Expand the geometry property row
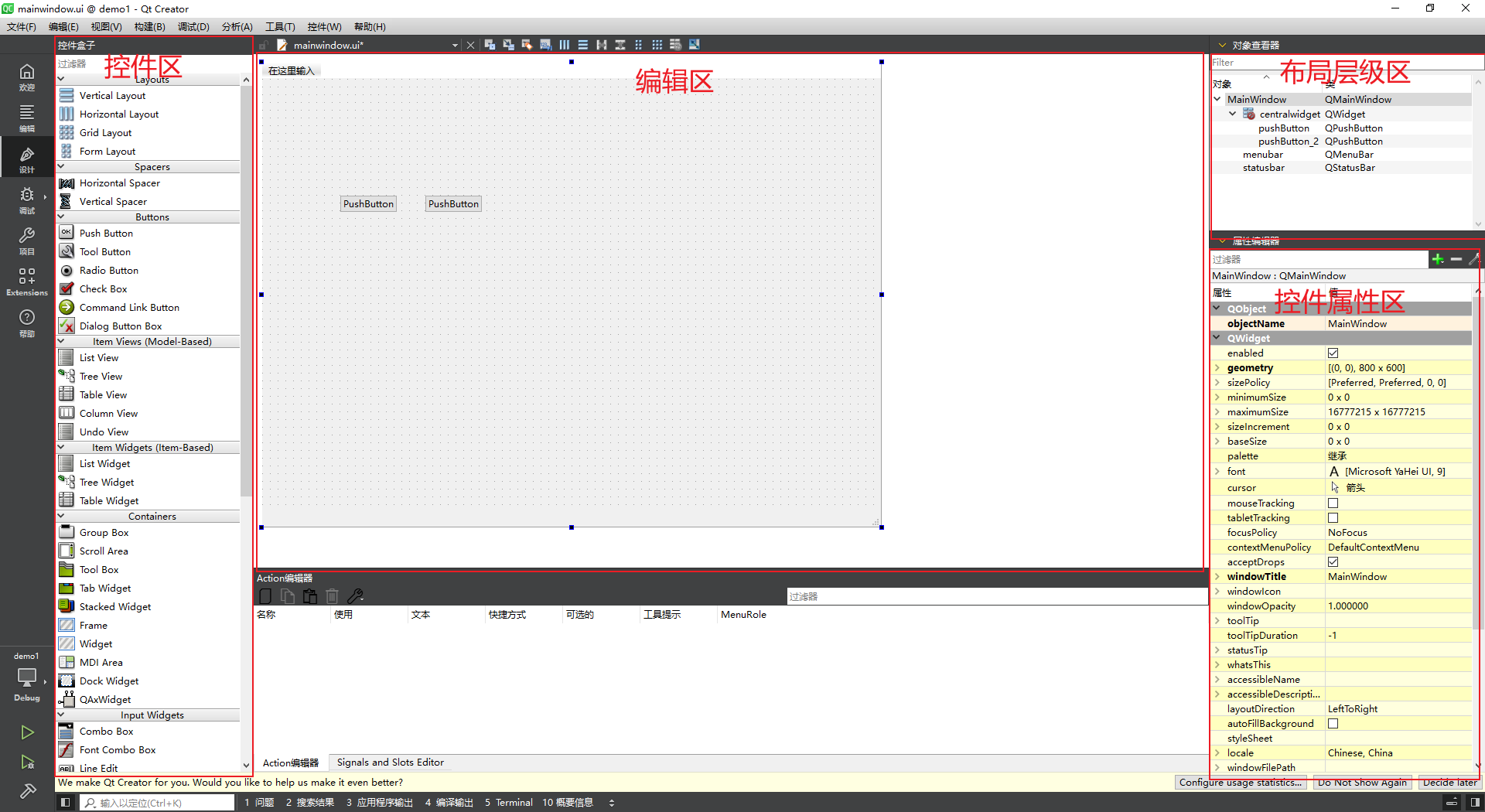The height and width of the screenshot is (812, 1485). (1217, 368)
